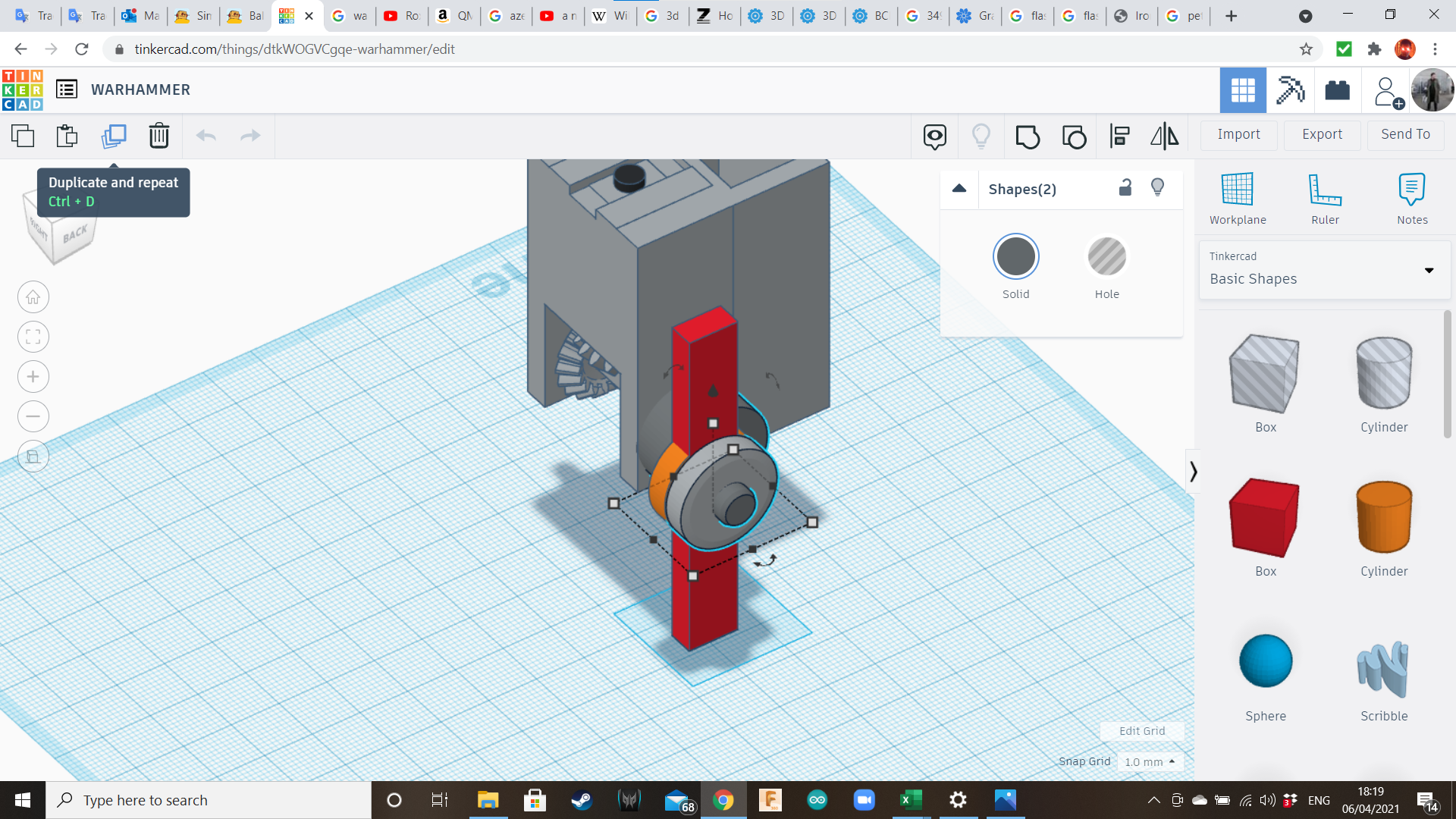Open Excel from the Windows taskbar

910,800
